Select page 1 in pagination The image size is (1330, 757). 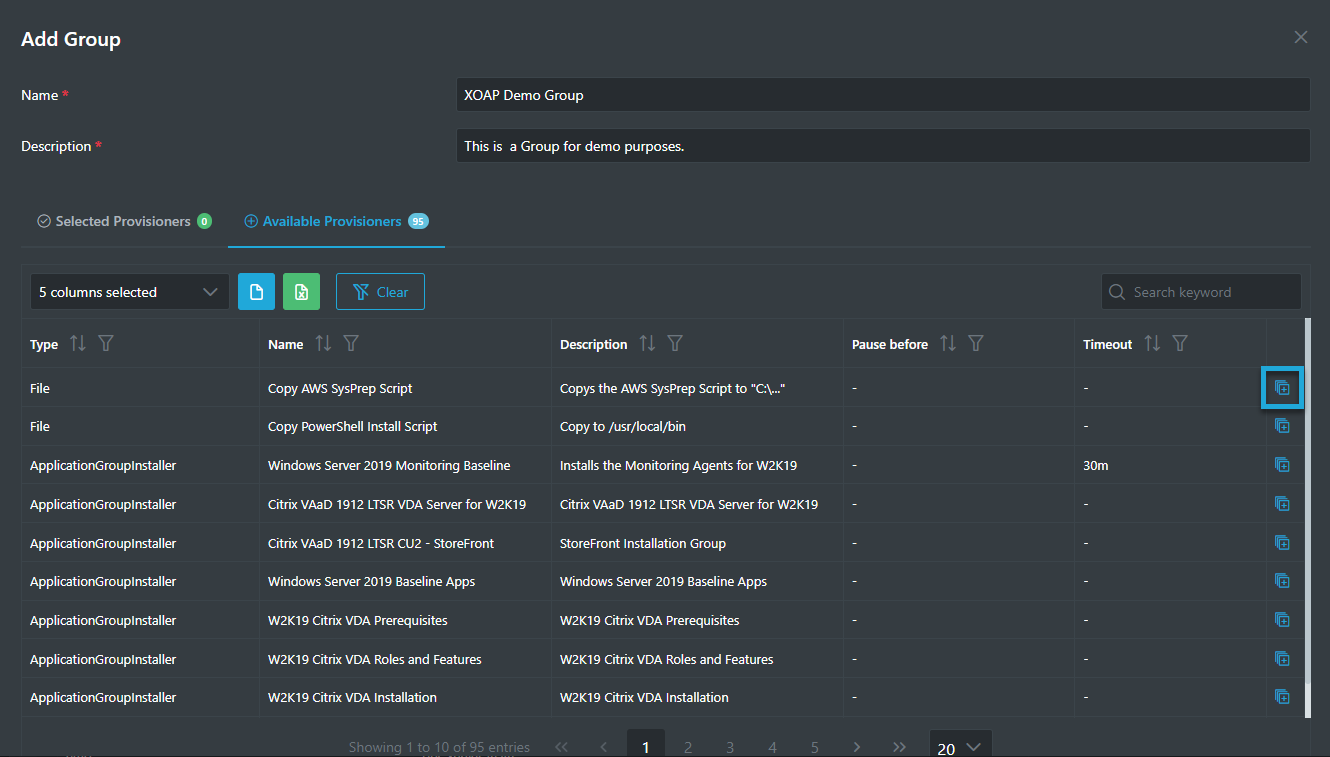pos(646,745)
